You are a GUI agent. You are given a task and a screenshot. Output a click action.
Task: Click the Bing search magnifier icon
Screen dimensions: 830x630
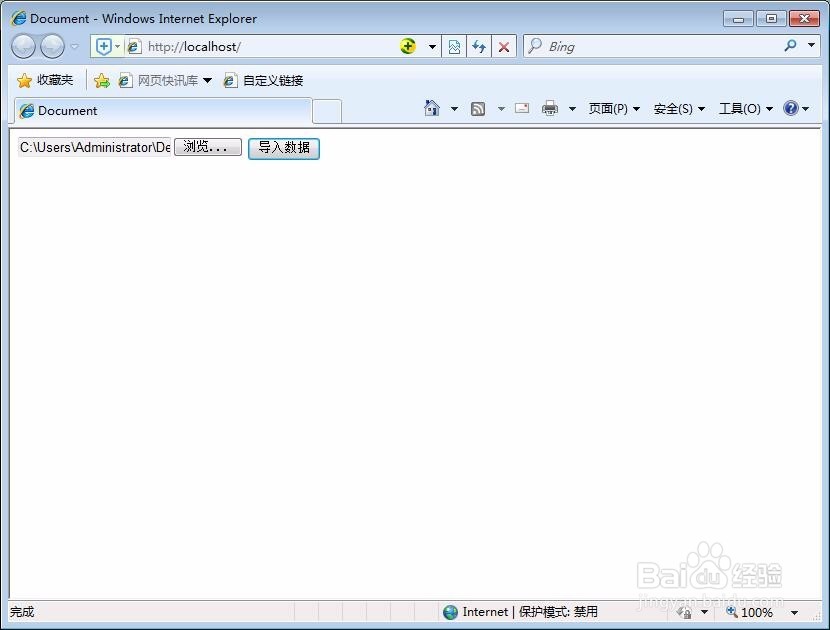click(x=789, y=46)
